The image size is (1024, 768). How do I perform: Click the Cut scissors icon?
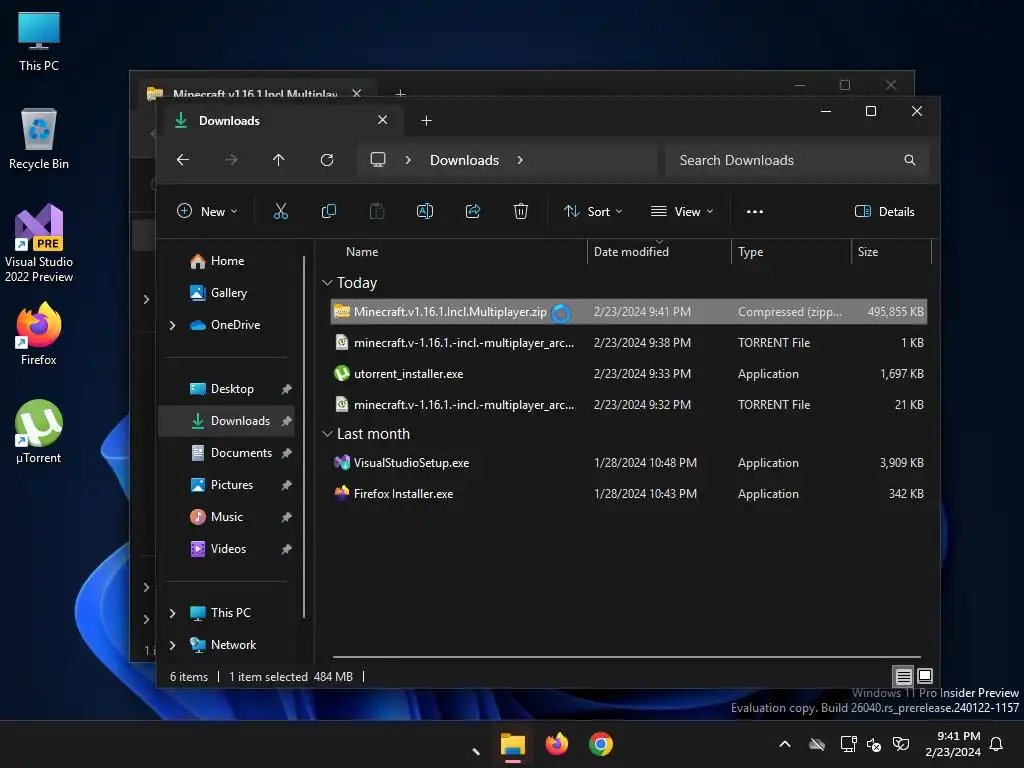point(281,211)
